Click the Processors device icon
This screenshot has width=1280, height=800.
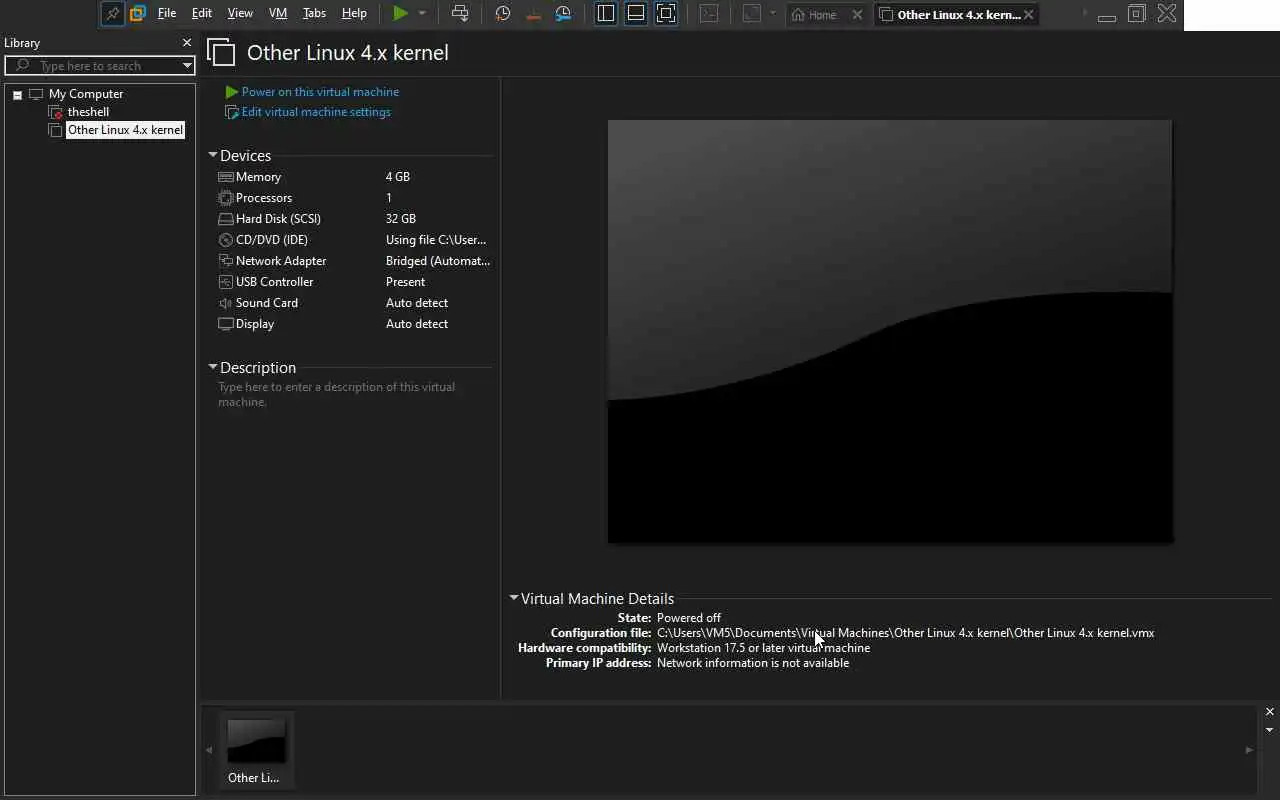point(226,198)
